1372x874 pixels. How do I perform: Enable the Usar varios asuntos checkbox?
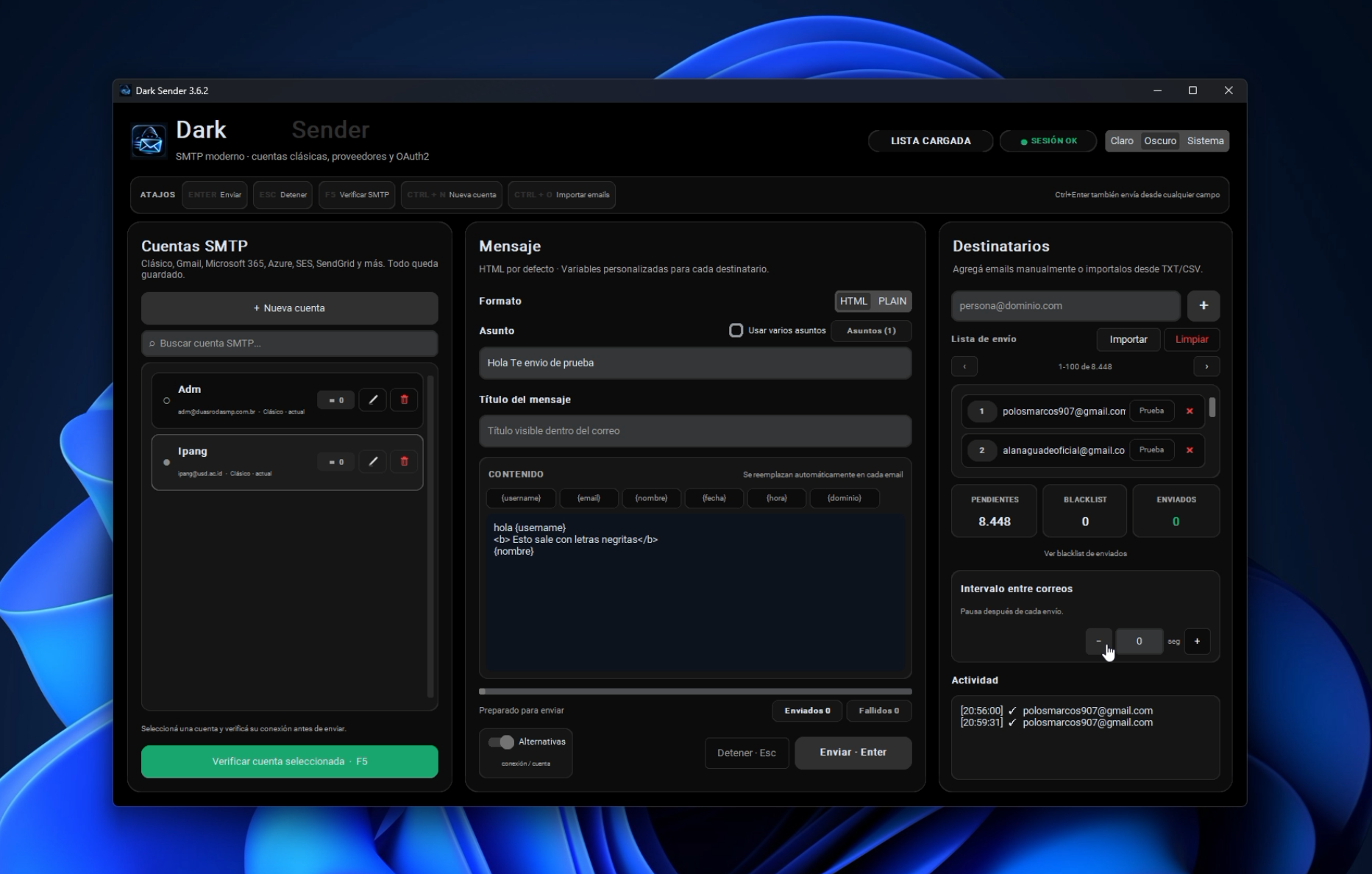736,330
